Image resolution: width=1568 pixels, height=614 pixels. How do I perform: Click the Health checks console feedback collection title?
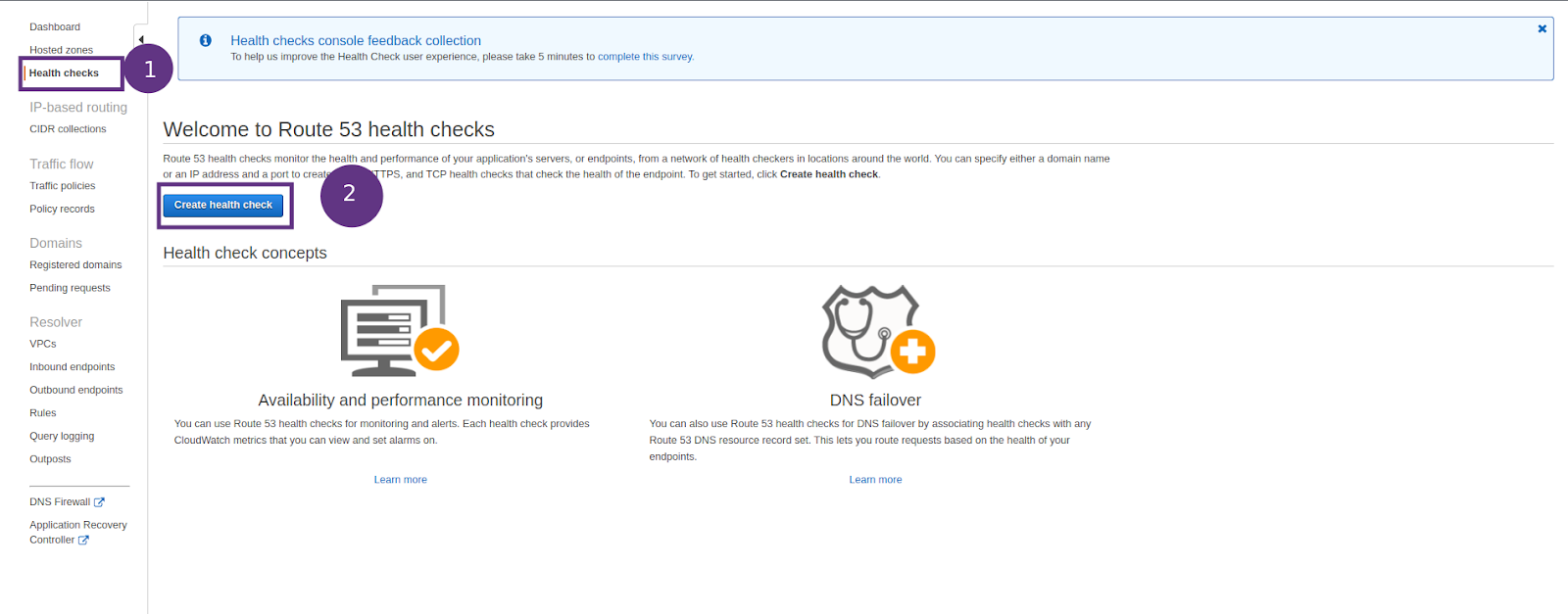coord(356,41)
